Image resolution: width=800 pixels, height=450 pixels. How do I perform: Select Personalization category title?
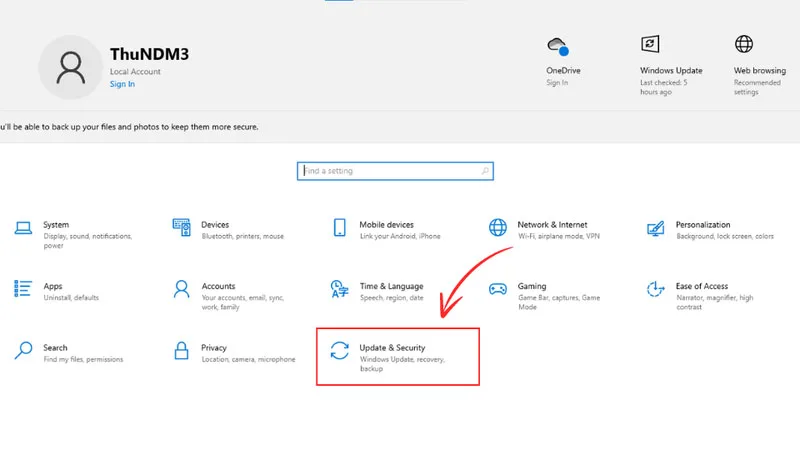click(703, 224)
